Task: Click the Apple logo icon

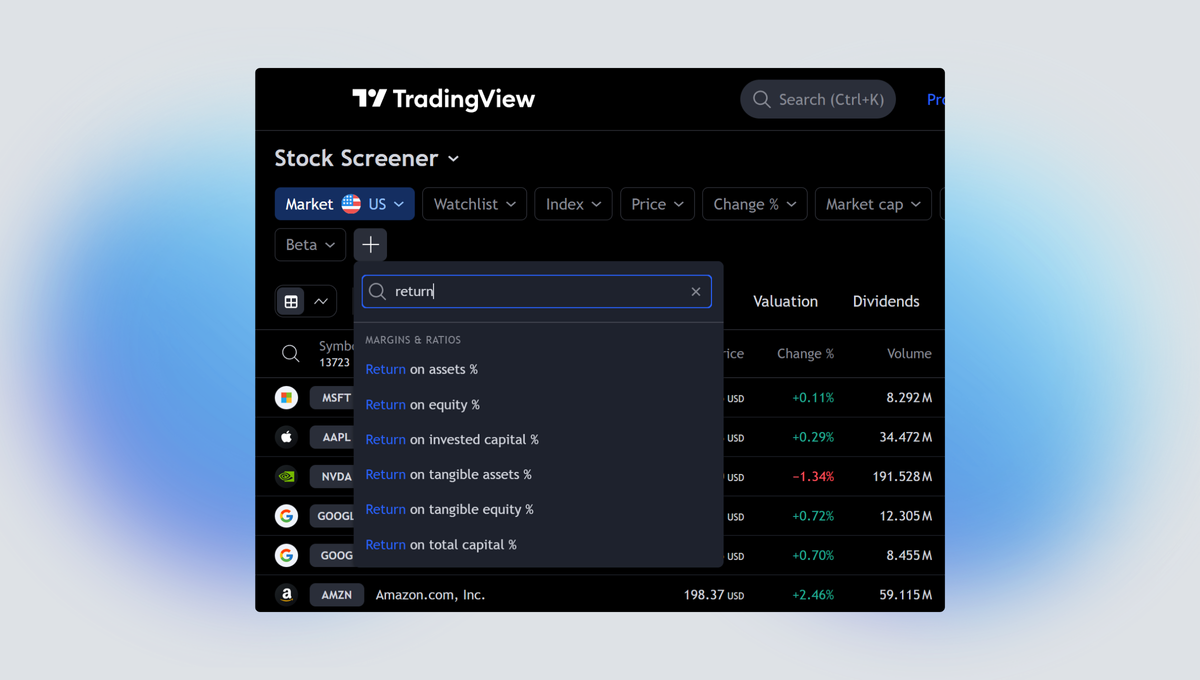Action: pos(286,437)
